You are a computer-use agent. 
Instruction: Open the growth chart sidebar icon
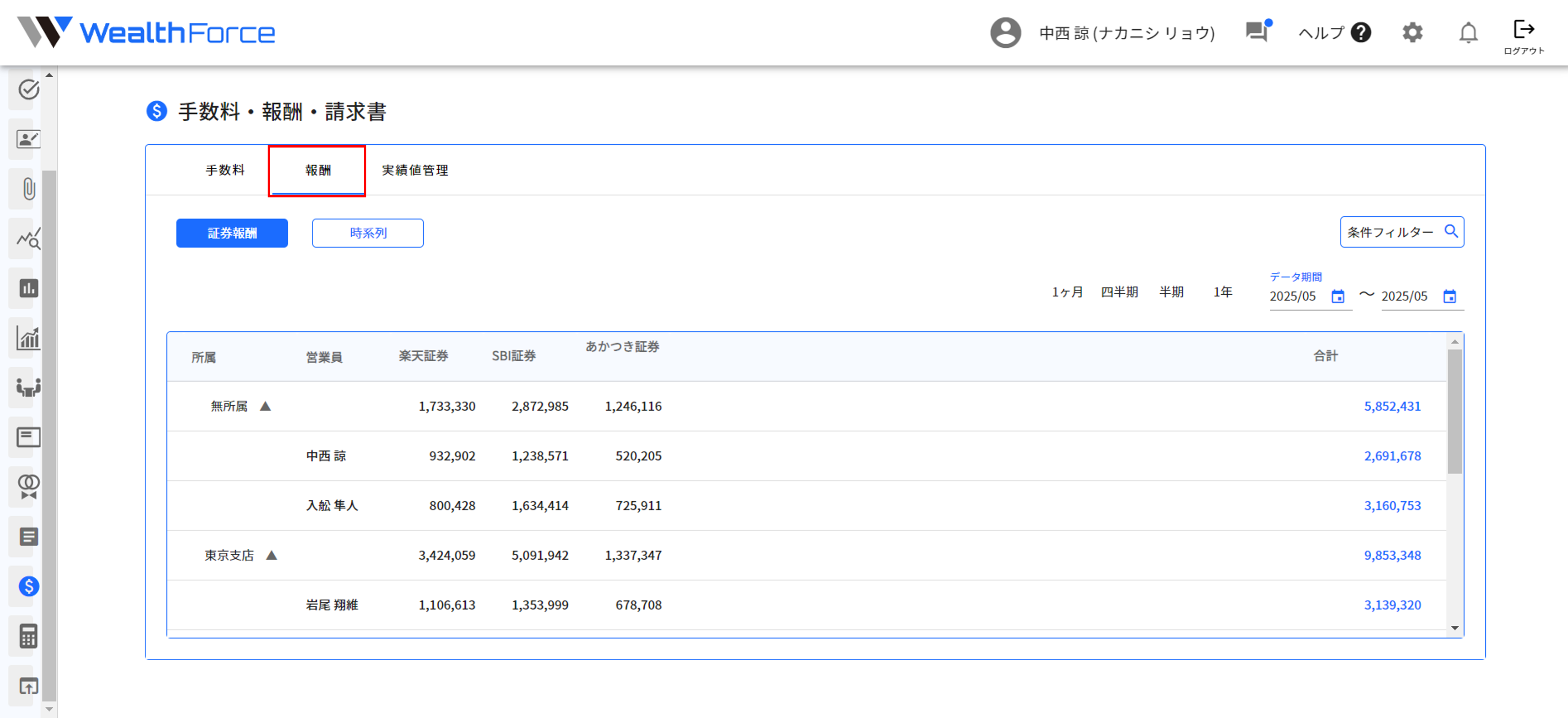pos(28,338)
